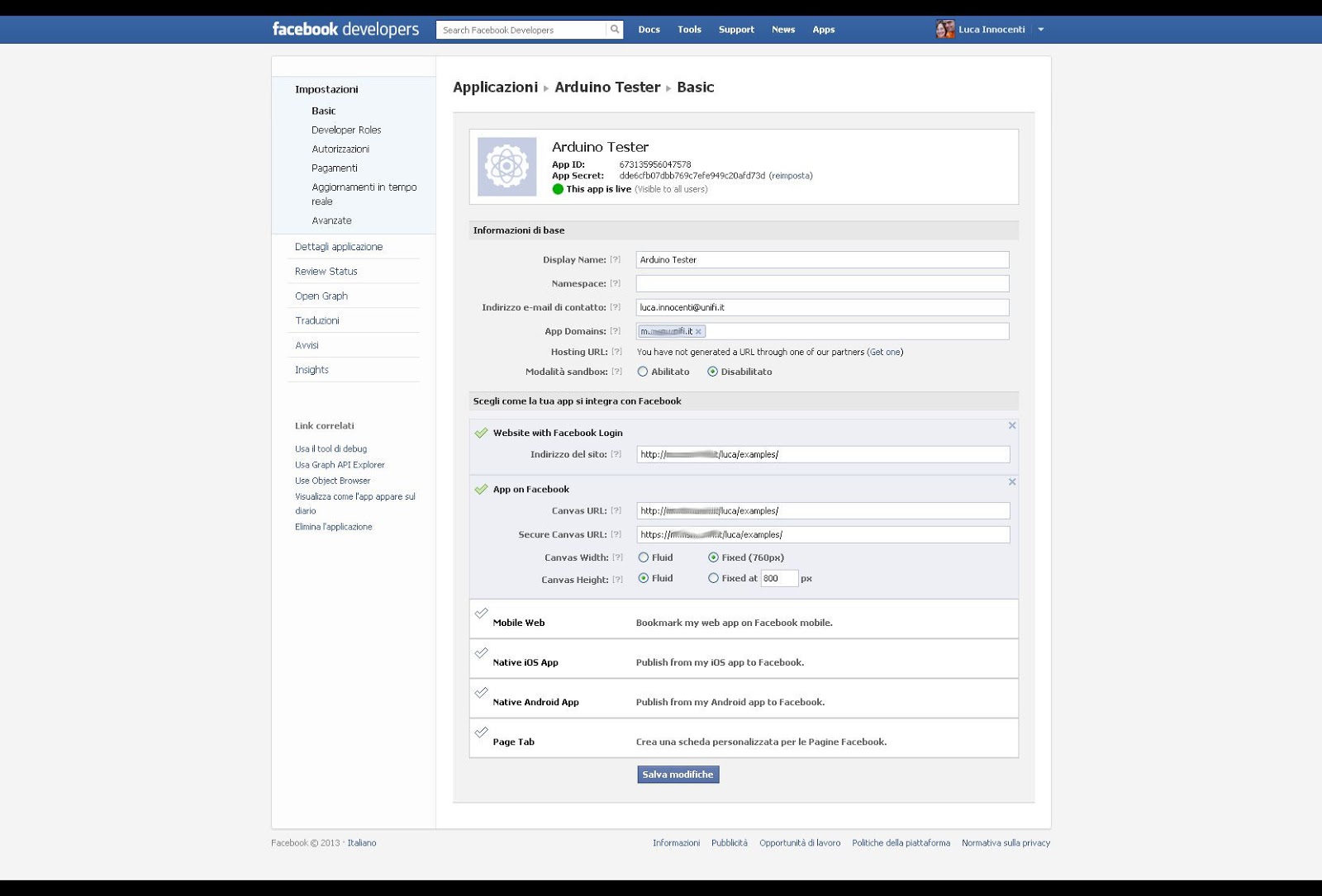Click the checkmark icon beside Native Android App
This screenshot has height=896, width=1322.
click(x=482, y=694)
